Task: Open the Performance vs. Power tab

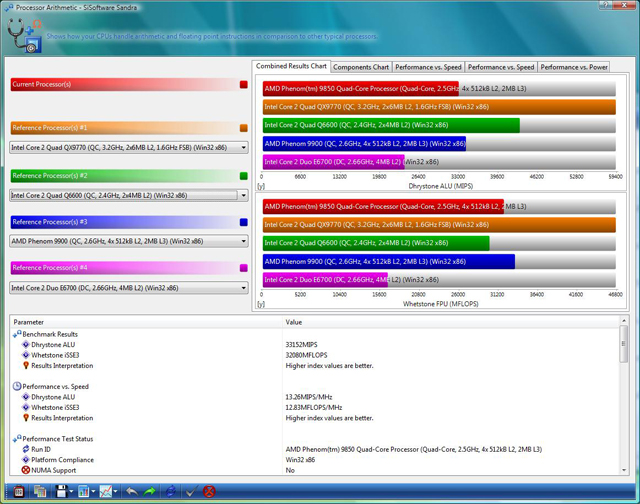Action: pos(574,67)
